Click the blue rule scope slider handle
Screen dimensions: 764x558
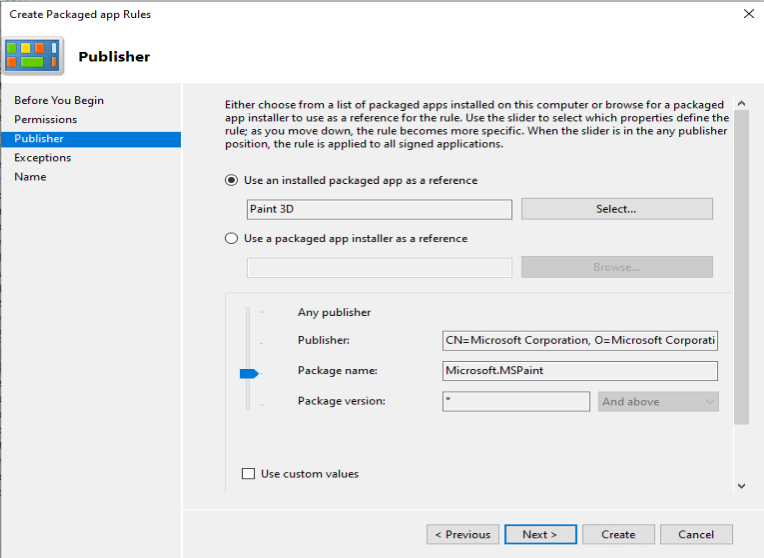tap(249, 374)
